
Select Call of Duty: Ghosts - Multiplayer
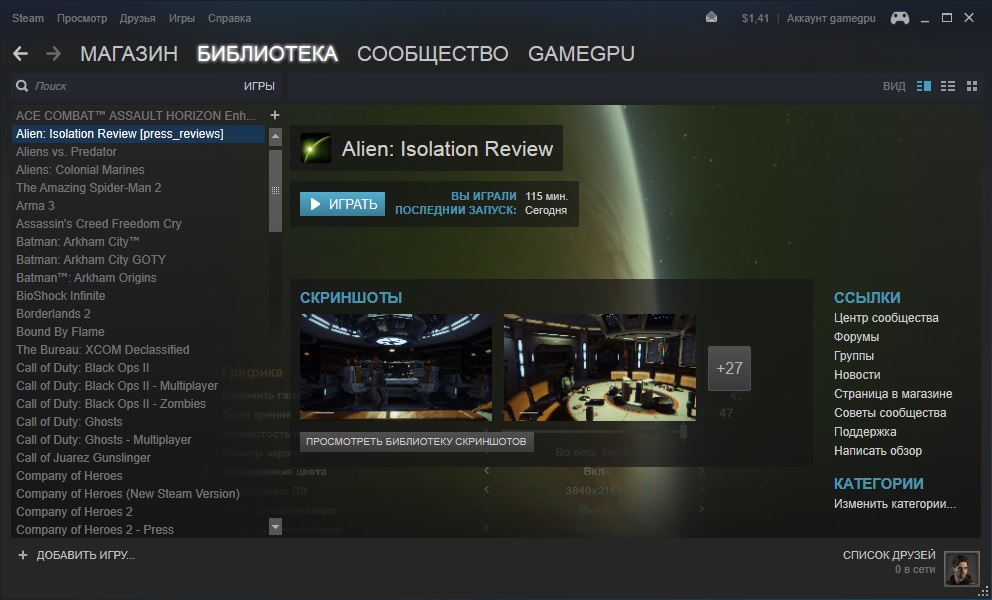(103, 440)
